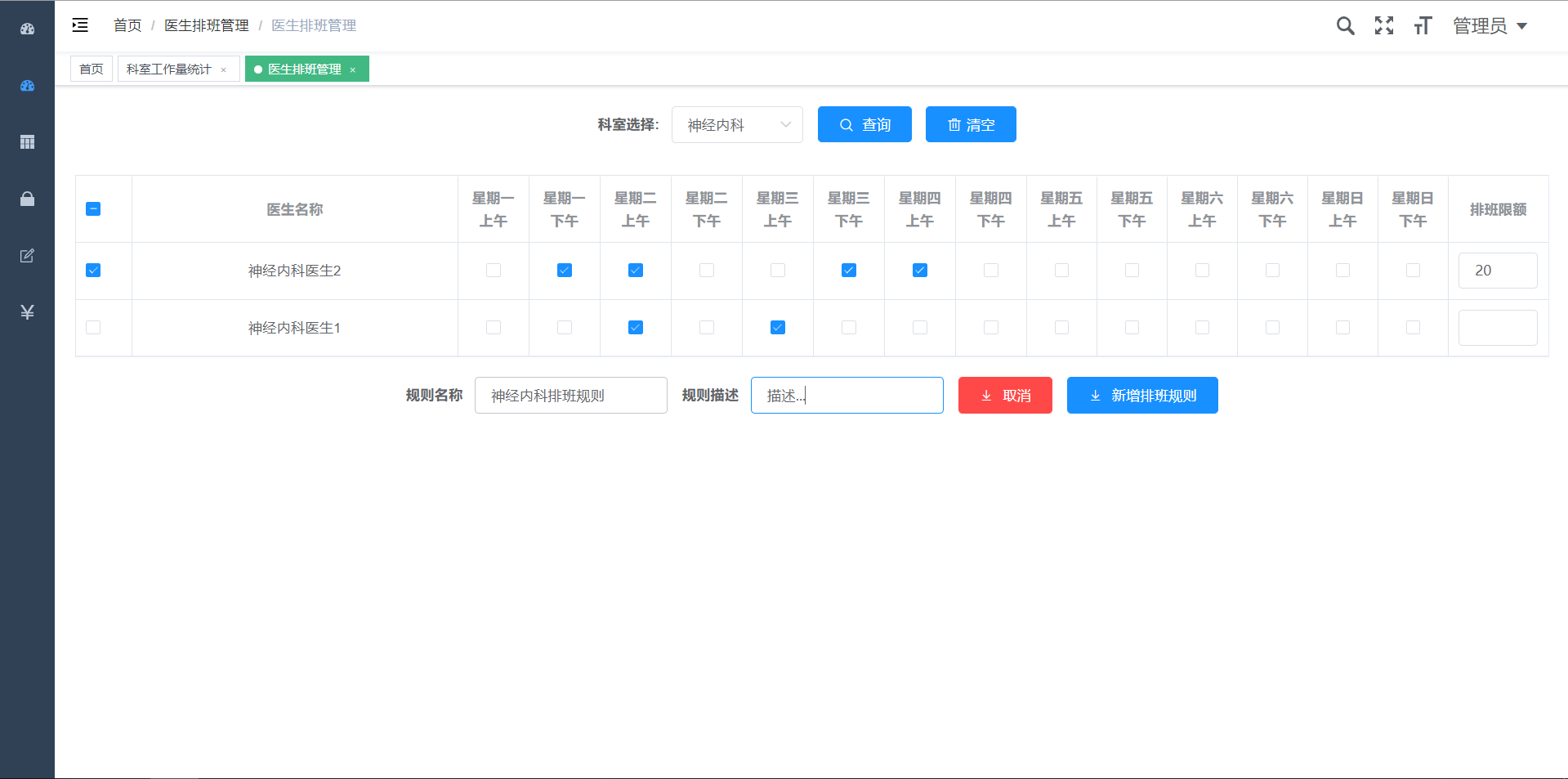Uncheck 星期四上午 for 神经内科医生2

pos(920,271)
